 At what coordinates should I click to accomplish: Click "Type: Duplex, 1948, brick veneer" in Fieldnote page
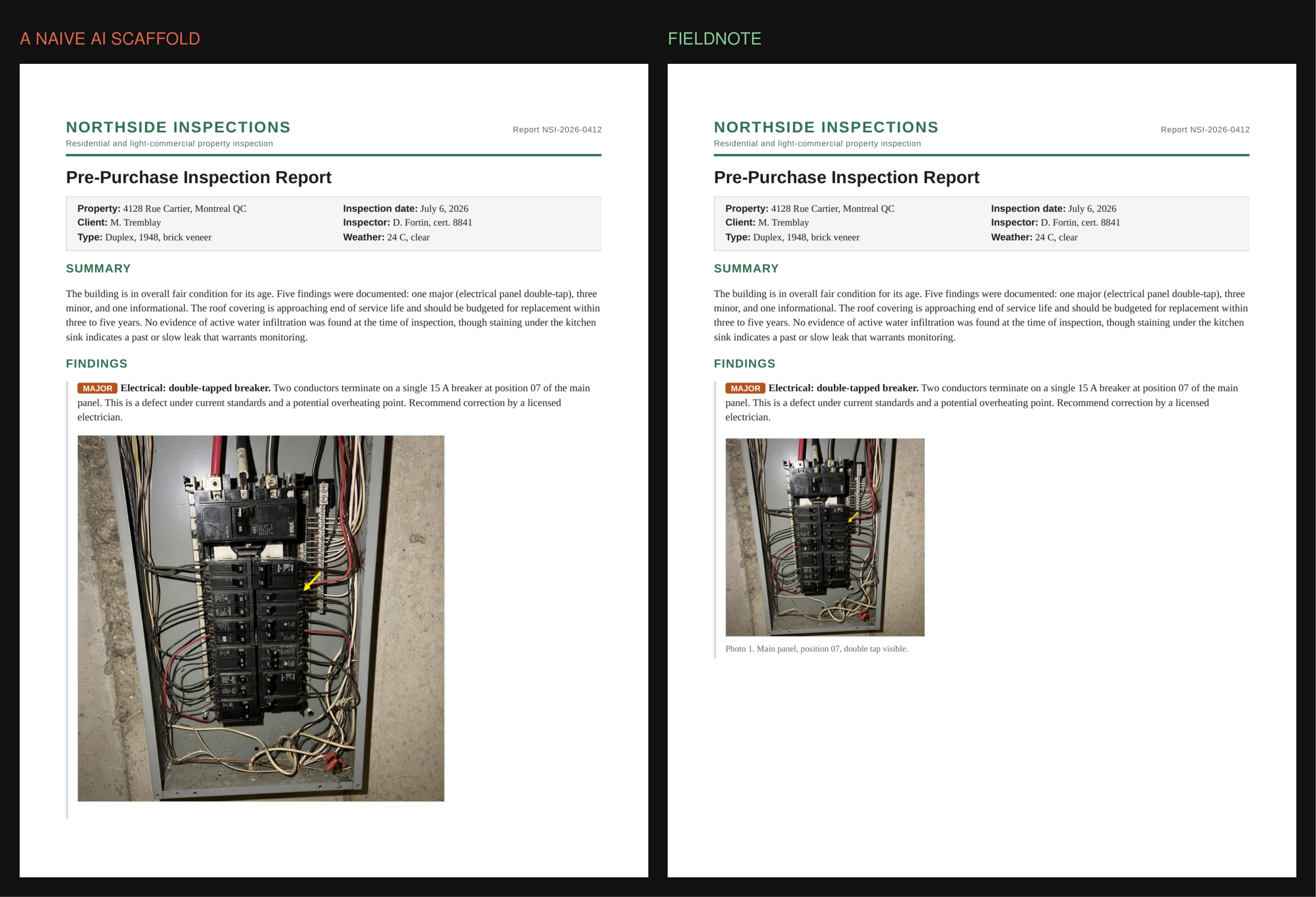[x=792, y=237]
